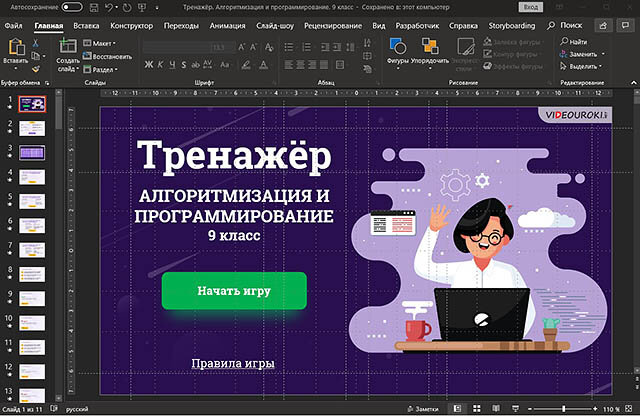Increase font size icon

pyautogui.click(x=241, y=47)
